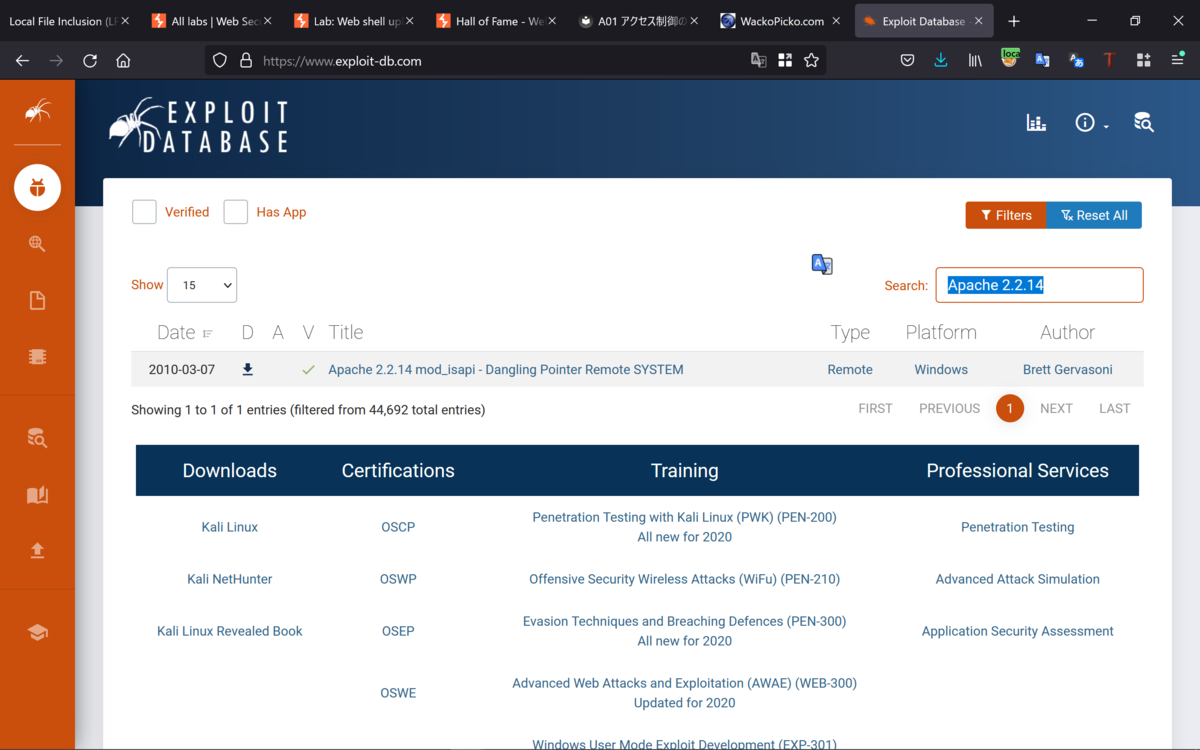
Task: Click the Pocket save icon in toolbar
Action: click(907, 61)
